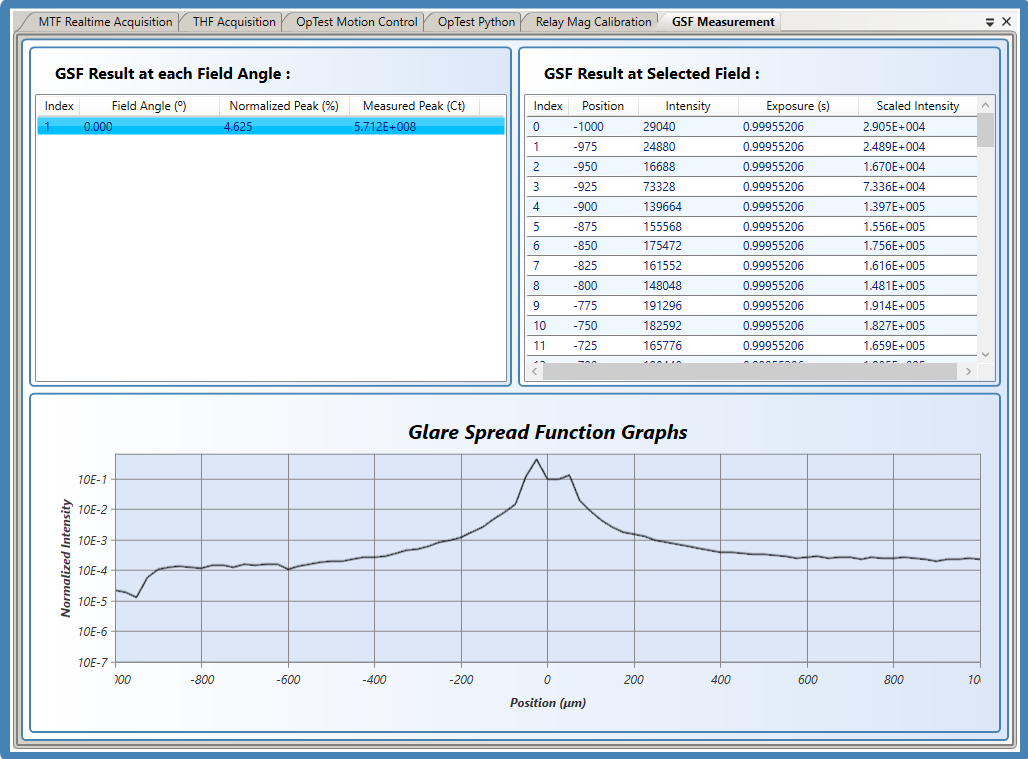Sort by the Exposure (s) column header
Viewport: 1028px width, 759px height.
798,106
